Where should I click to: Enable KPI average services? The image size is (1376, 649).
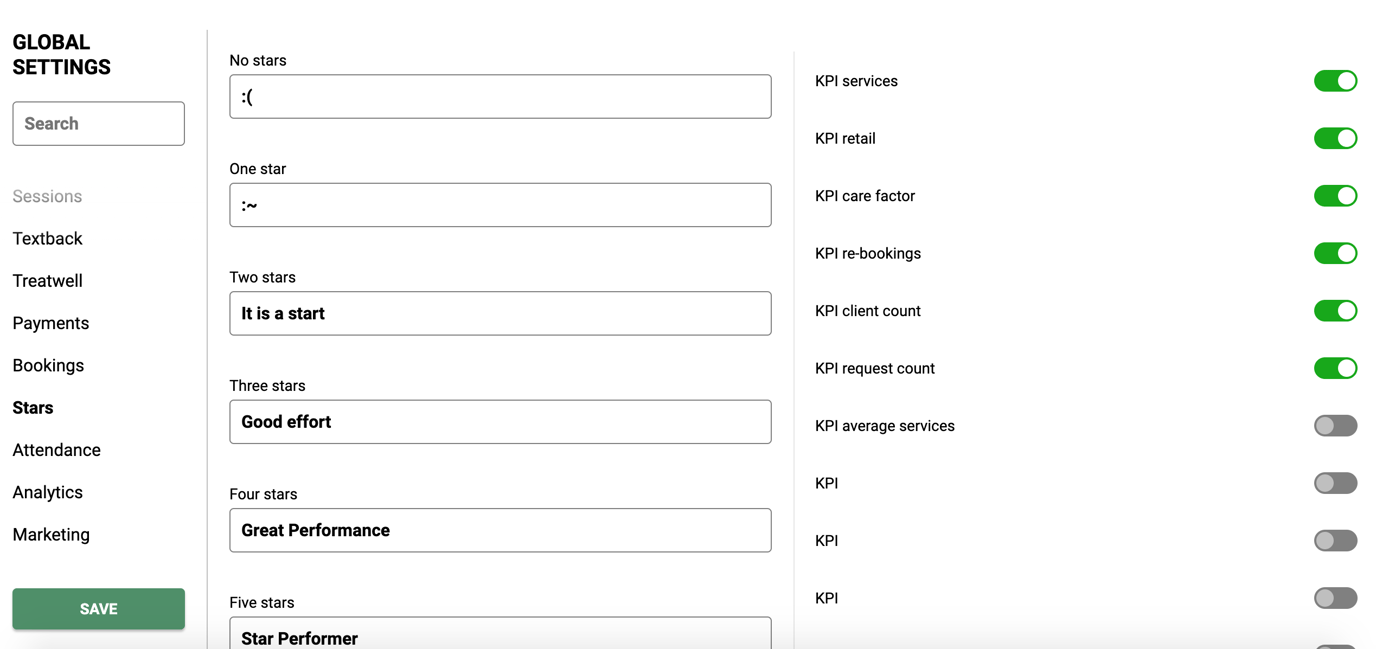pos(1336,425)
